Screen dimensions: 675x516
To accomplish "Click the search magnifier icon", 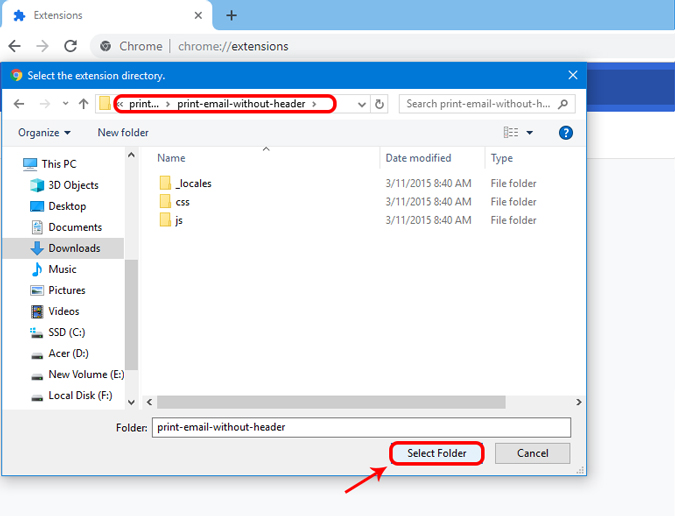I will click(563, 104).
